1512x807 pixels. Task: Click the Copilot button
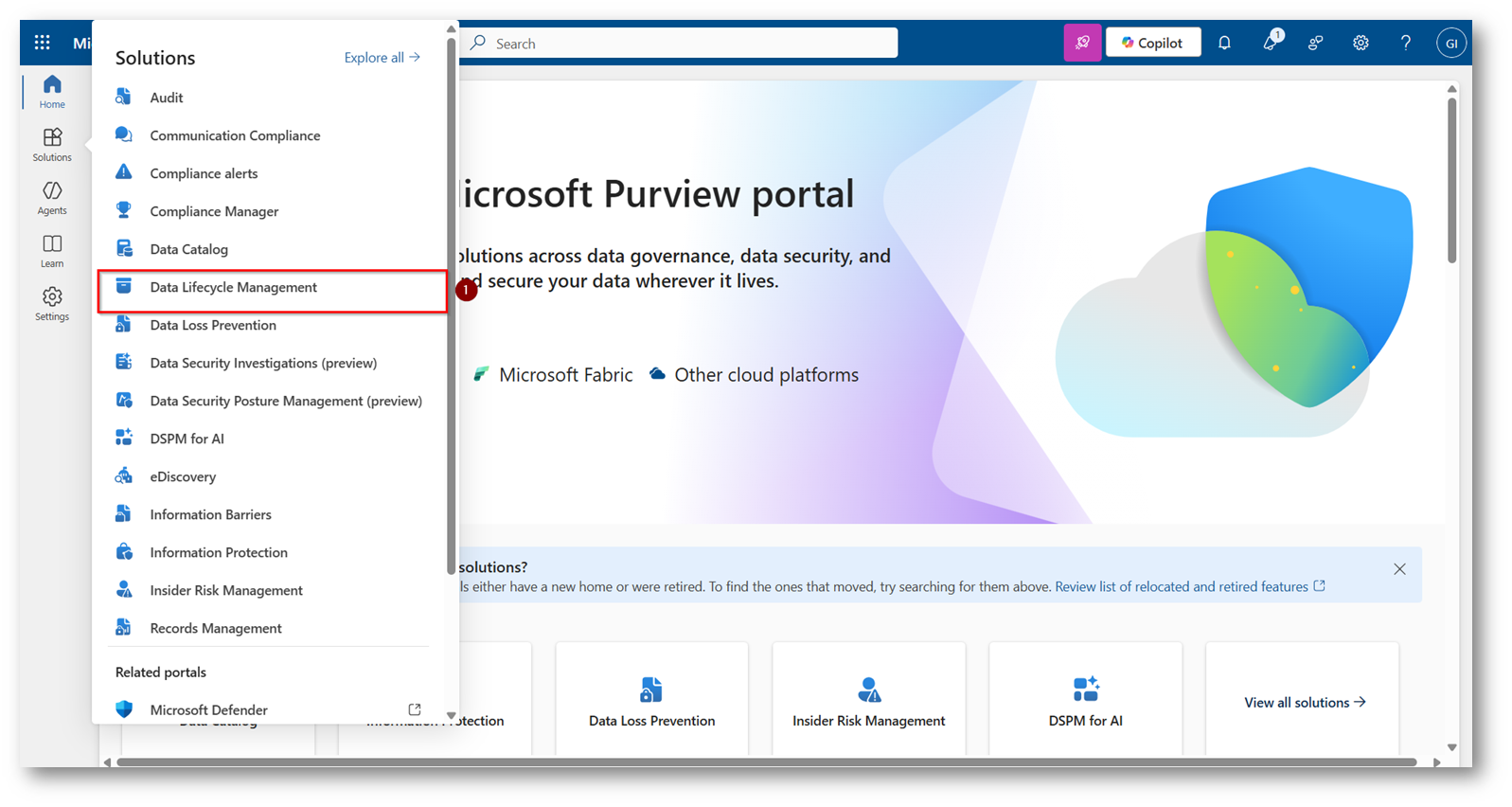click(1153, 43)
